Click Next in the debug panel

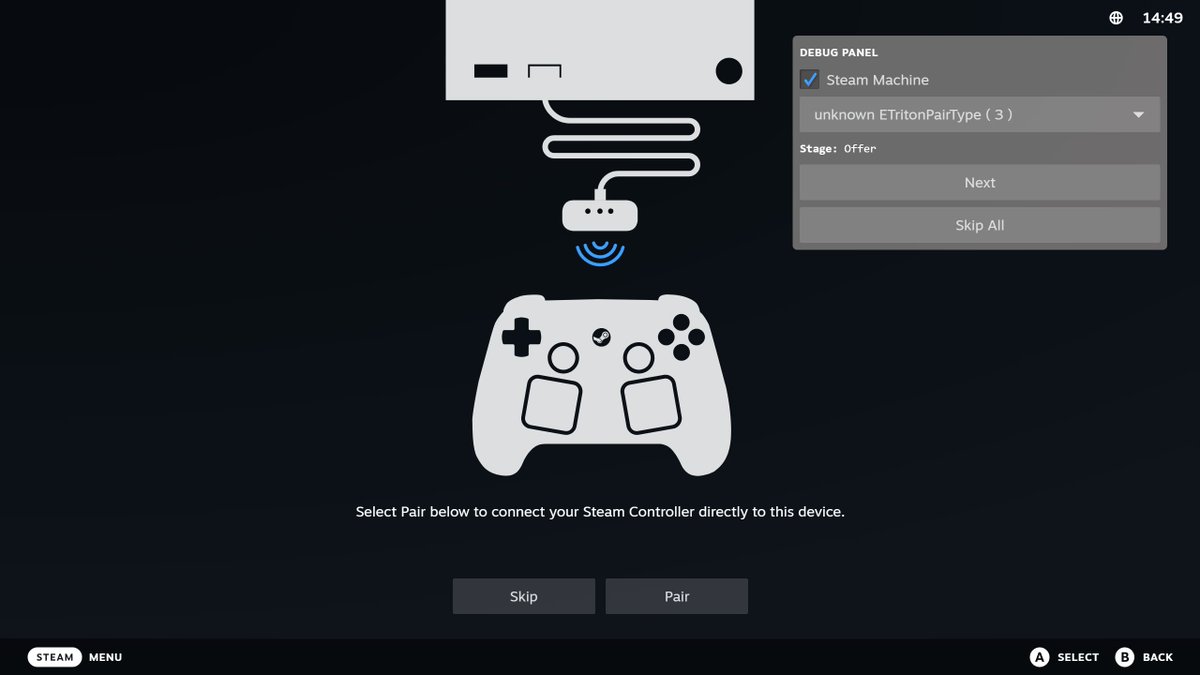(980, 183)
